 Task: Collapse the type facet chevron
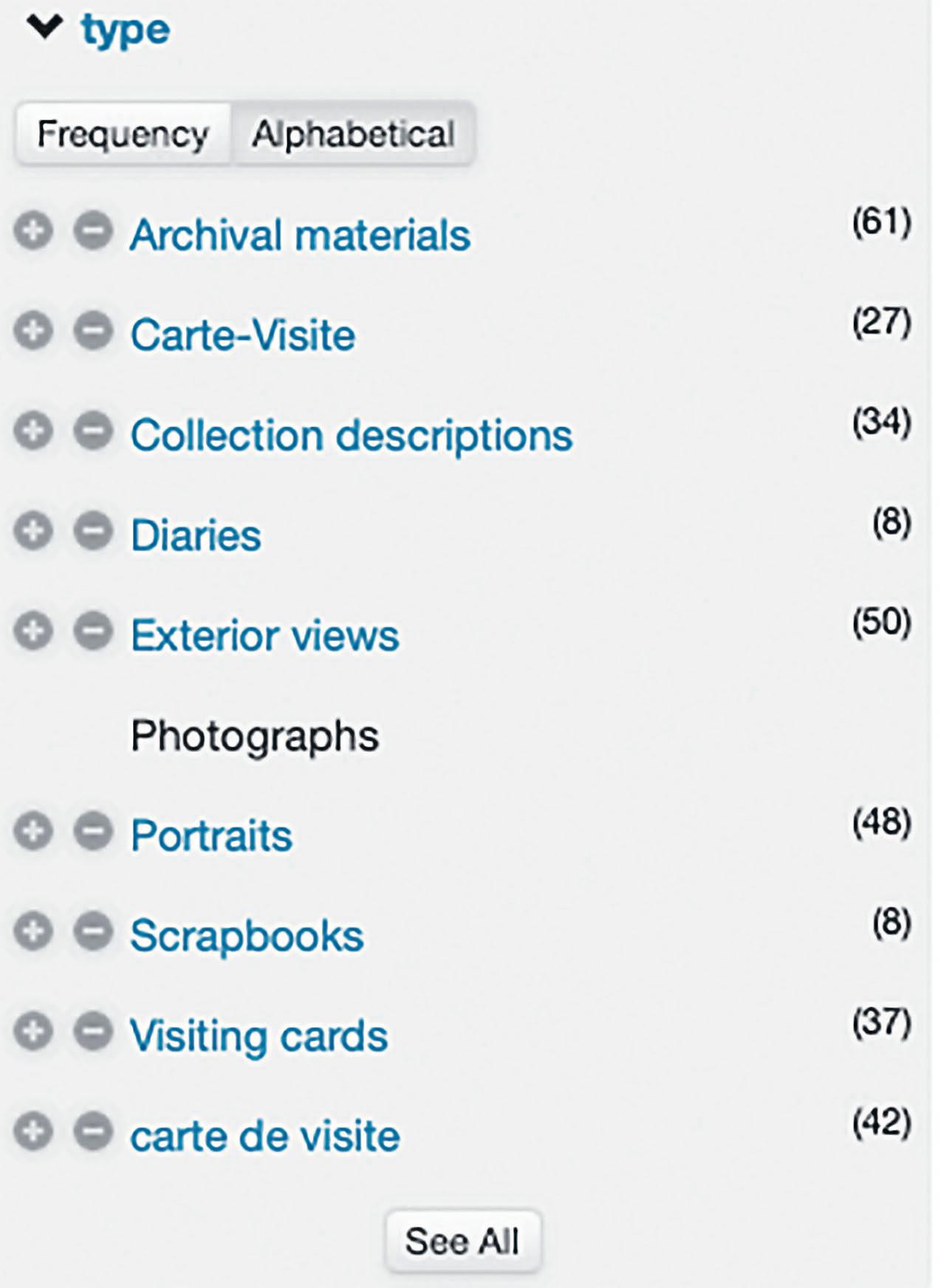click(x=44, y=28)
